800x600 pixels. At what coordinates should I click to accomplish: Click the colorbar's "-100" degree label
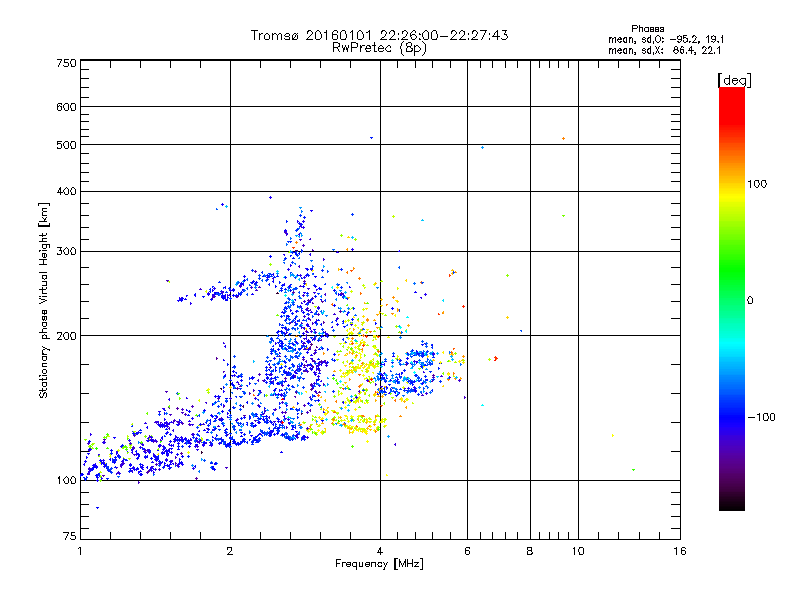point(762,417)
